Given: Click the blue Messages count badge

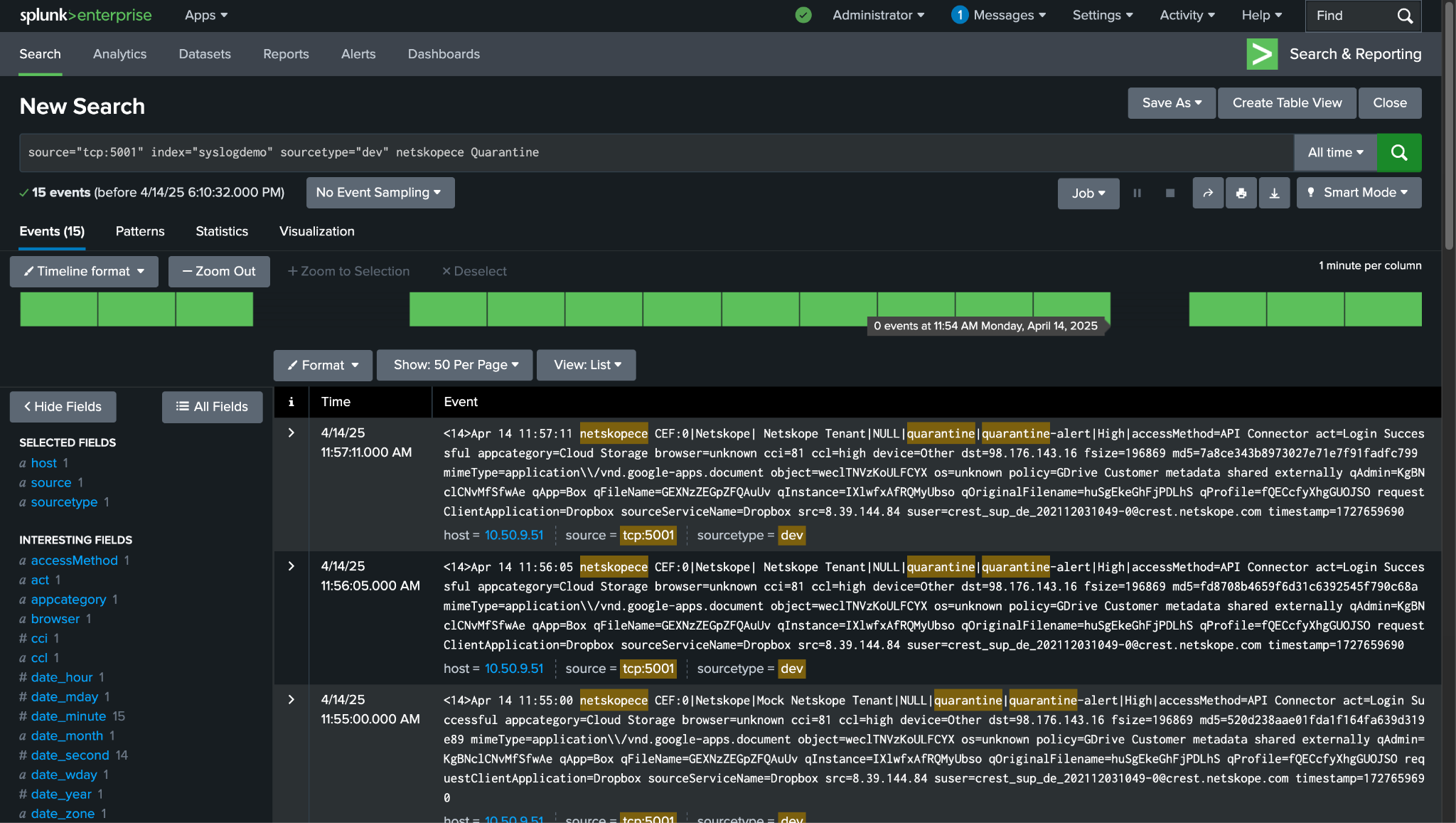Looking at the screenshot, I should 959,15.
